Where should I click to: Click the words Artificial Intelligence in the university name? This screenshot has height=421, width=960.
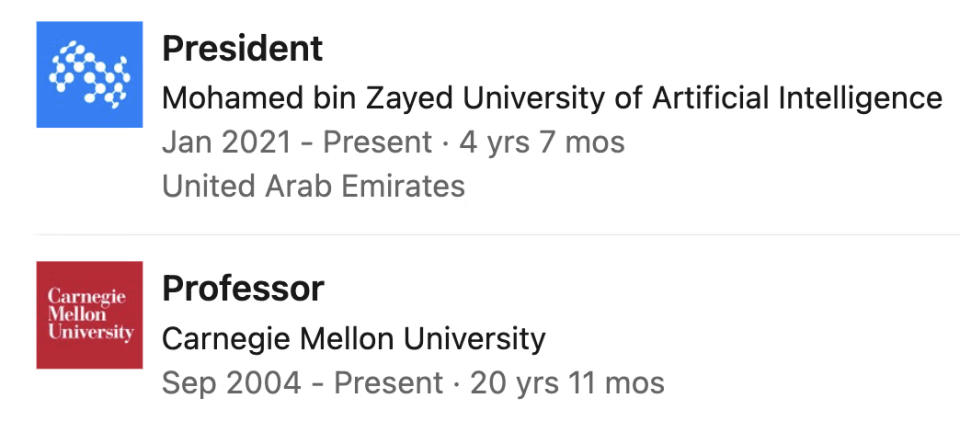(797, 98)
